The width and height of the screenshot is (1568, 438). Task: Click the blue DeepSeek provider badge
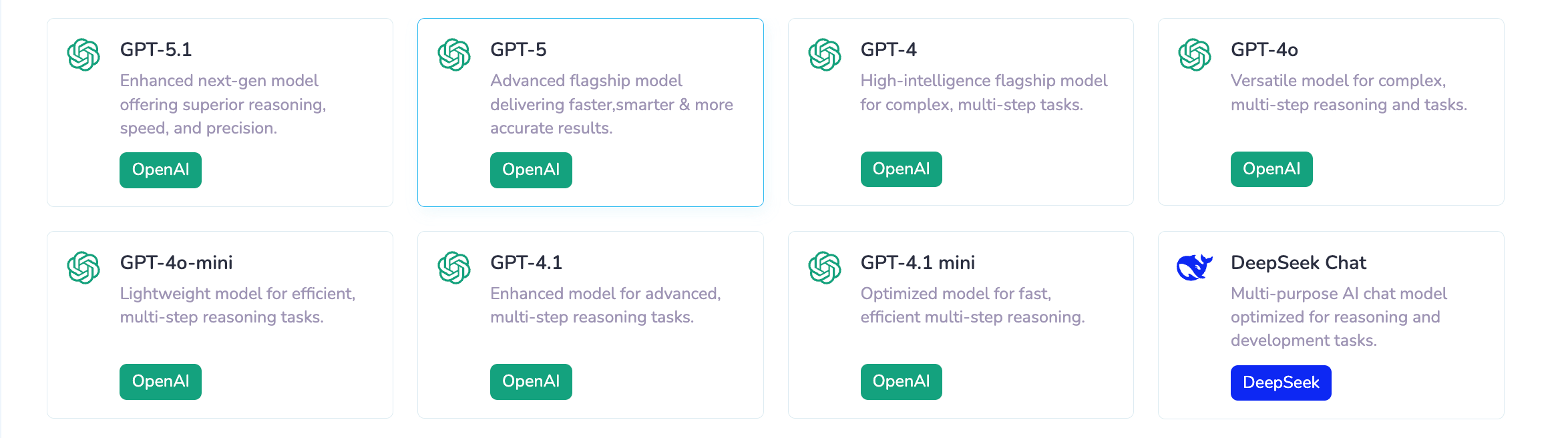pyautogui.click(x=1280, y=383)
